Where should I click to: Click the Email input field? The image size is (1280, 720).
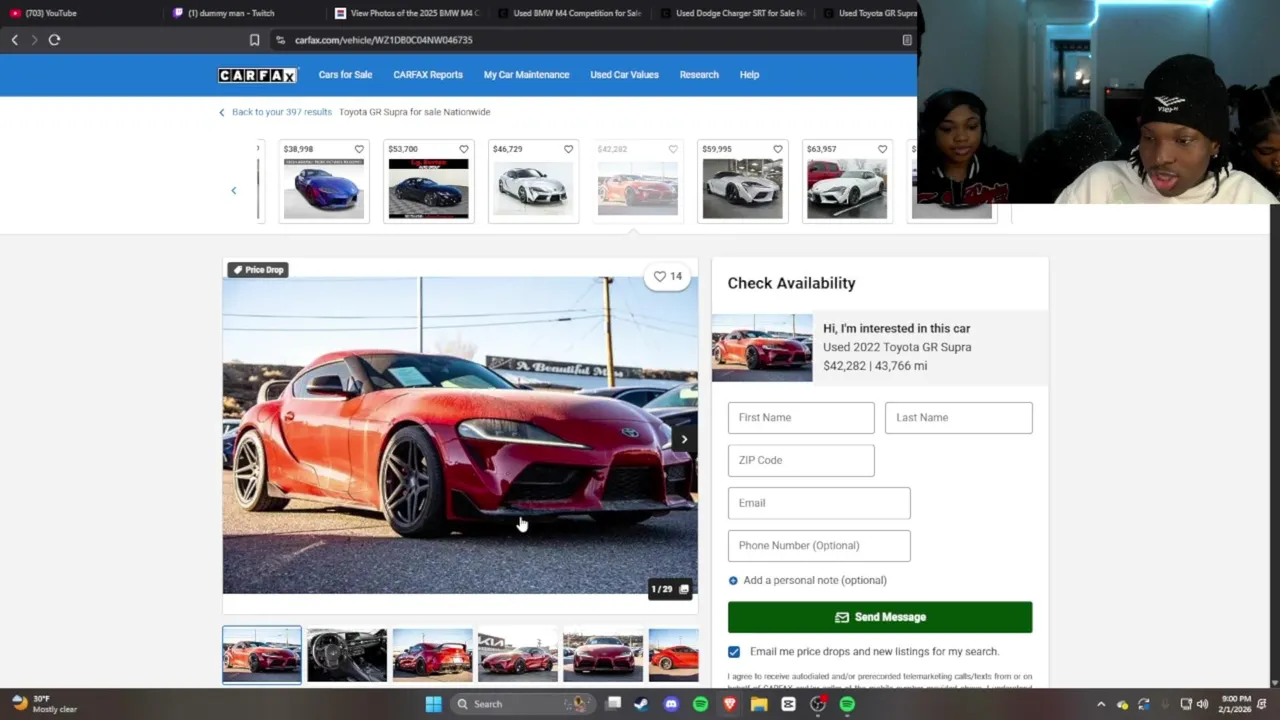pos(819,503)
